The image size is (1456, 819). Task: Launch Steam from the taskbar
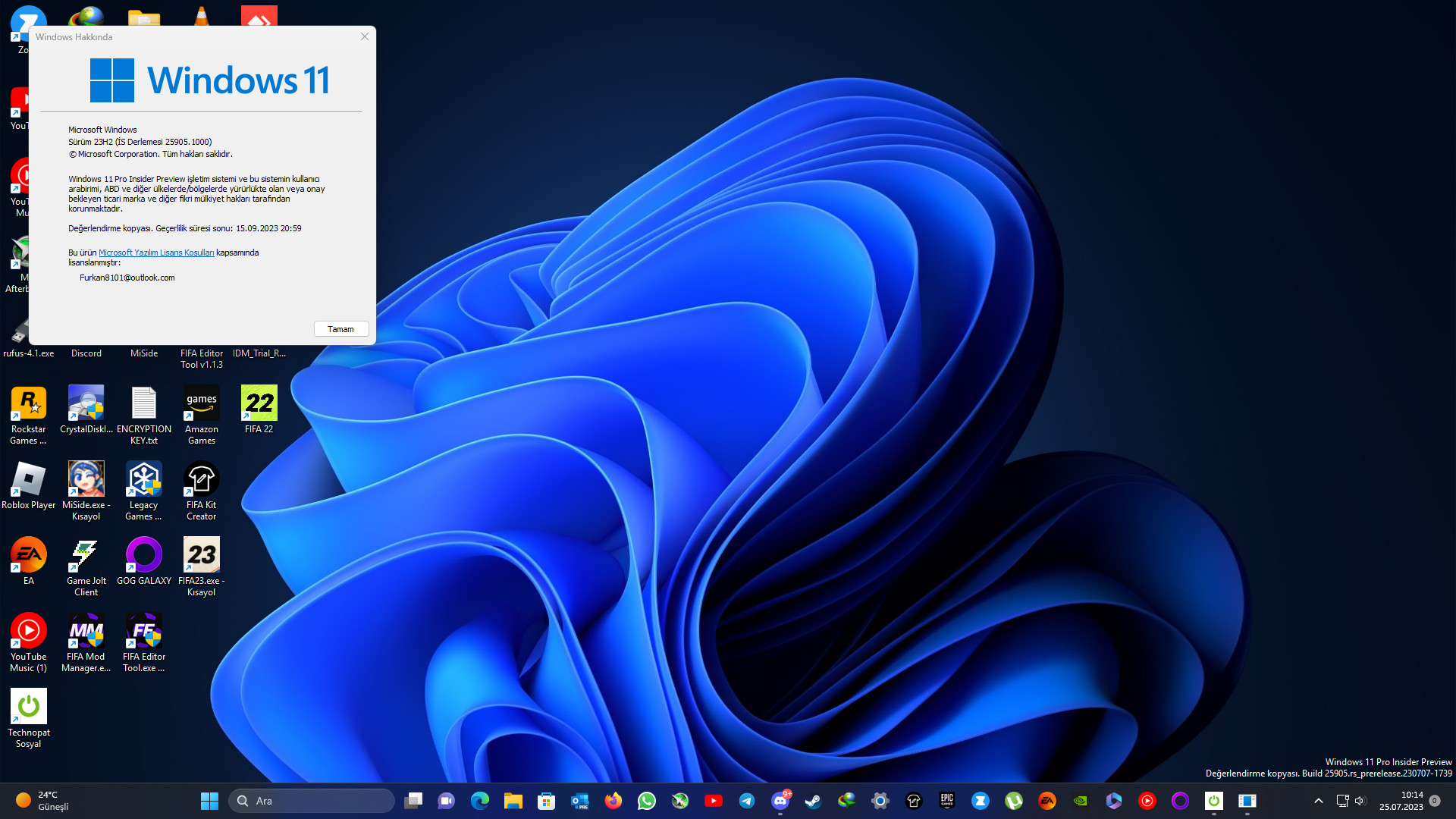(813, 801)
